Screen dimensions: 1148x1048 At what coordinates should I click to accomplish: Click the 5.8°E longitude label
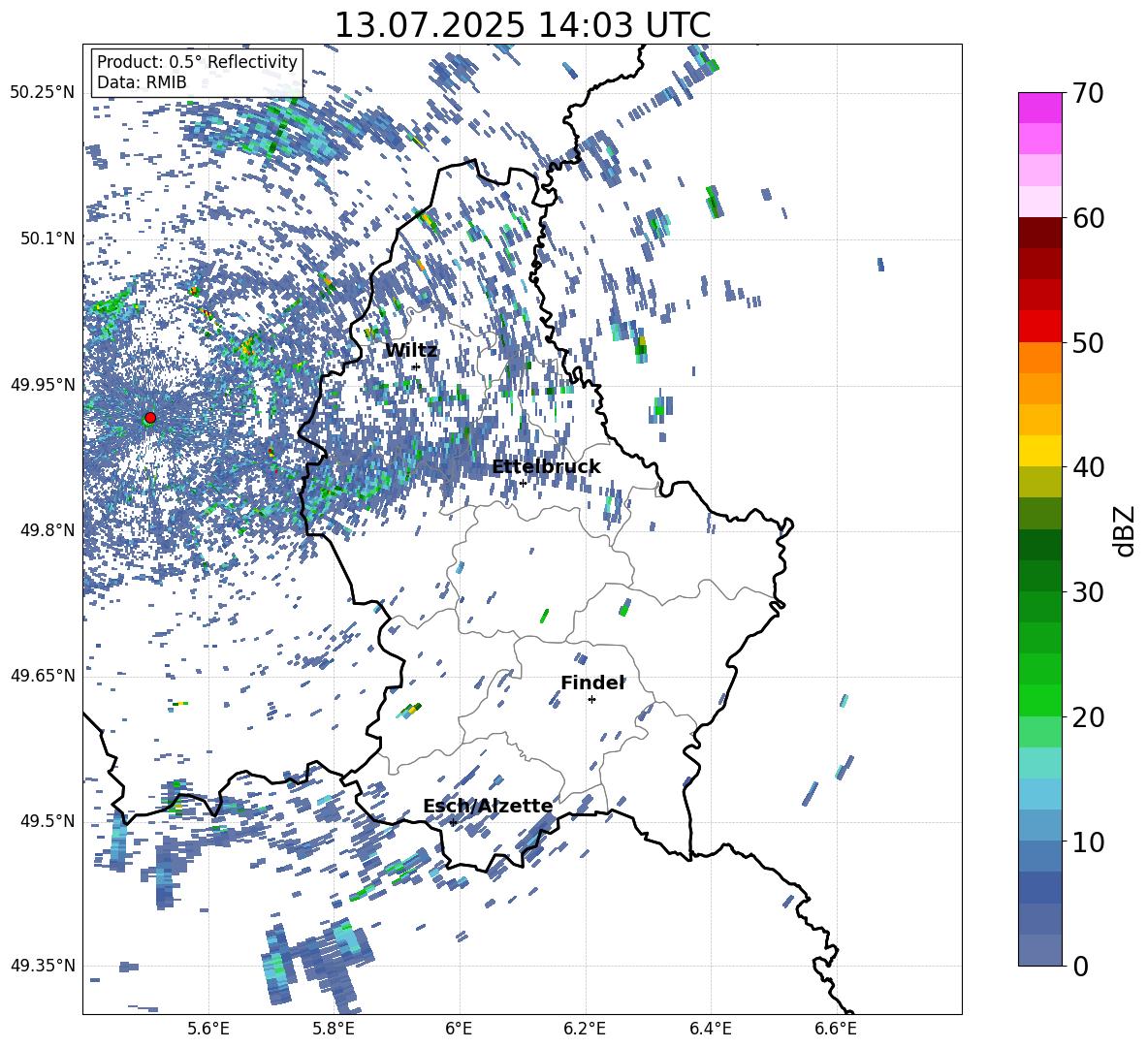pyautogui.click(x=334, y=1029)
